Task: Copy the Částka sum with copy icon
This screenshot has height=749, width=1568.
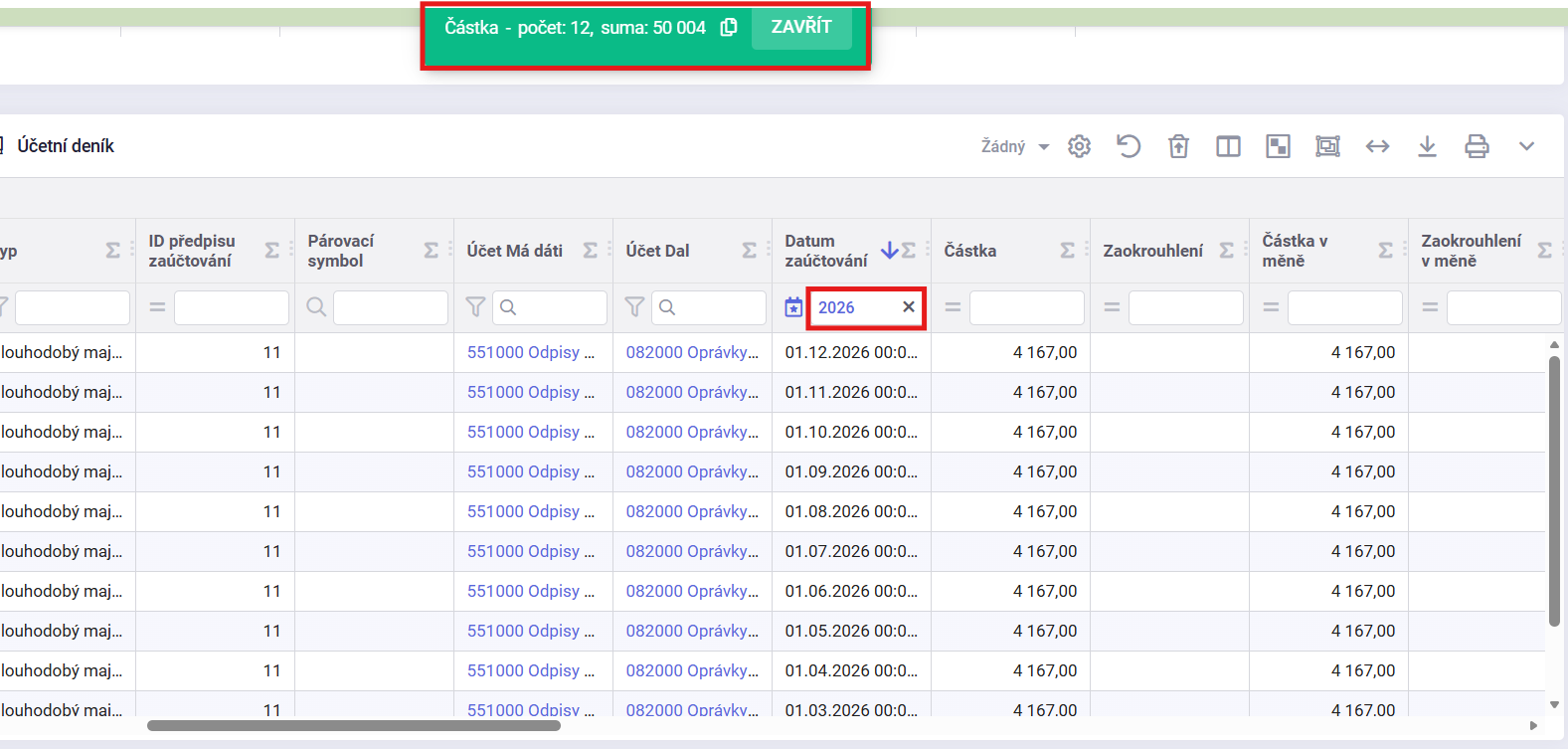Action: point(729,28)
